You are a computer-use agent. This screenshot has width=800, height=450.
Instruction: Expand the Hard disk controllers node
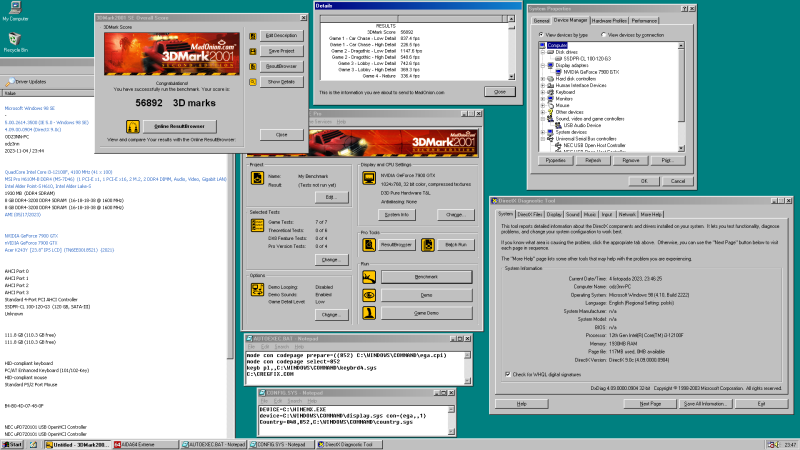543,79
